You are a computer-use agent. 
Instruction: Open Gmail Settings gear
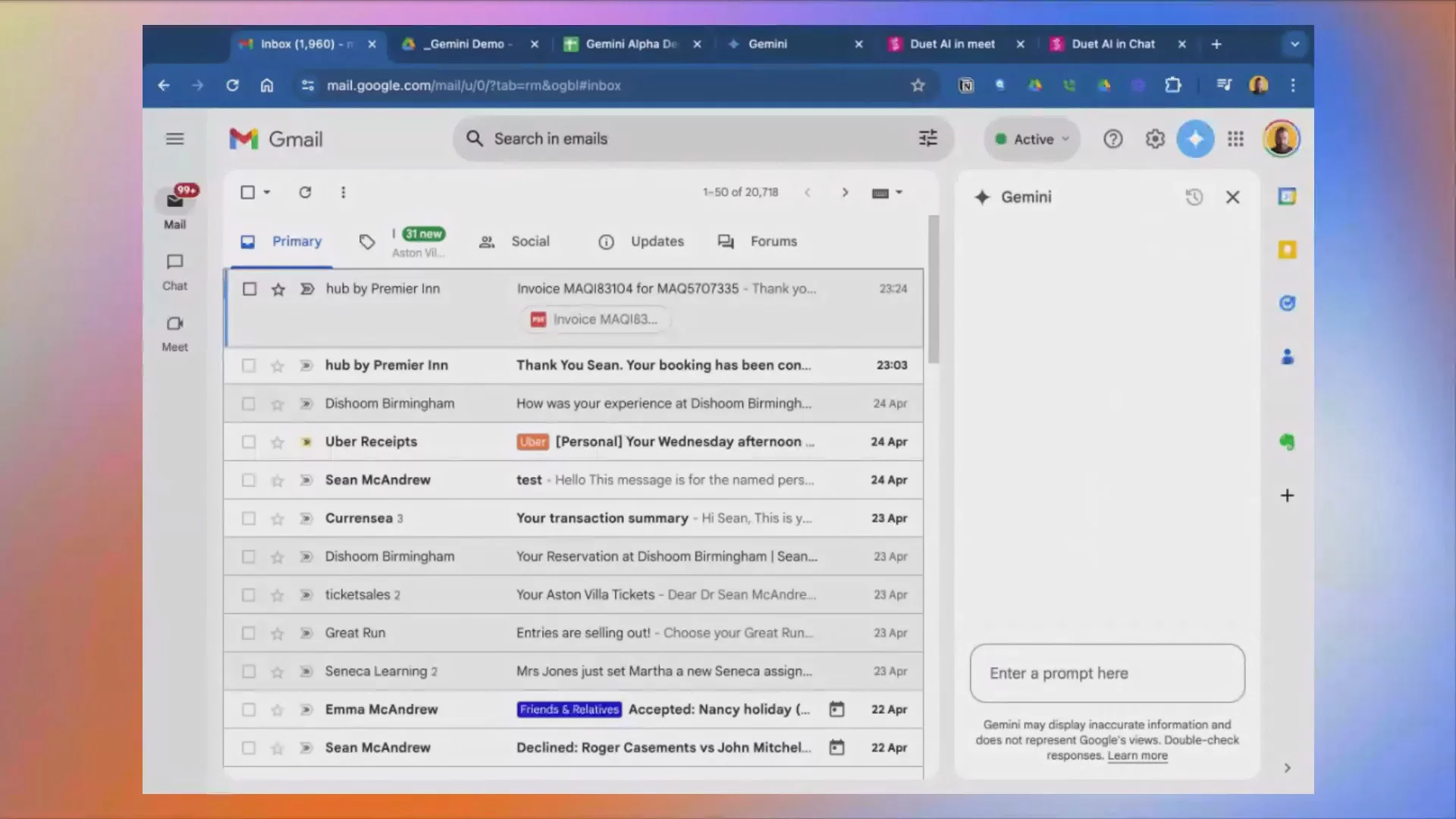point(1154,139)
